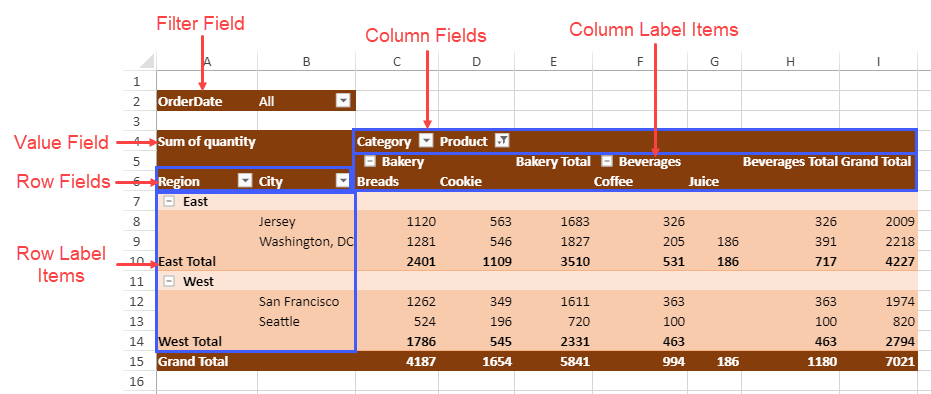The height and width of the screenshot is (394, 931).
Task: Open the Category field dropdown arrow
Action: 426,141
